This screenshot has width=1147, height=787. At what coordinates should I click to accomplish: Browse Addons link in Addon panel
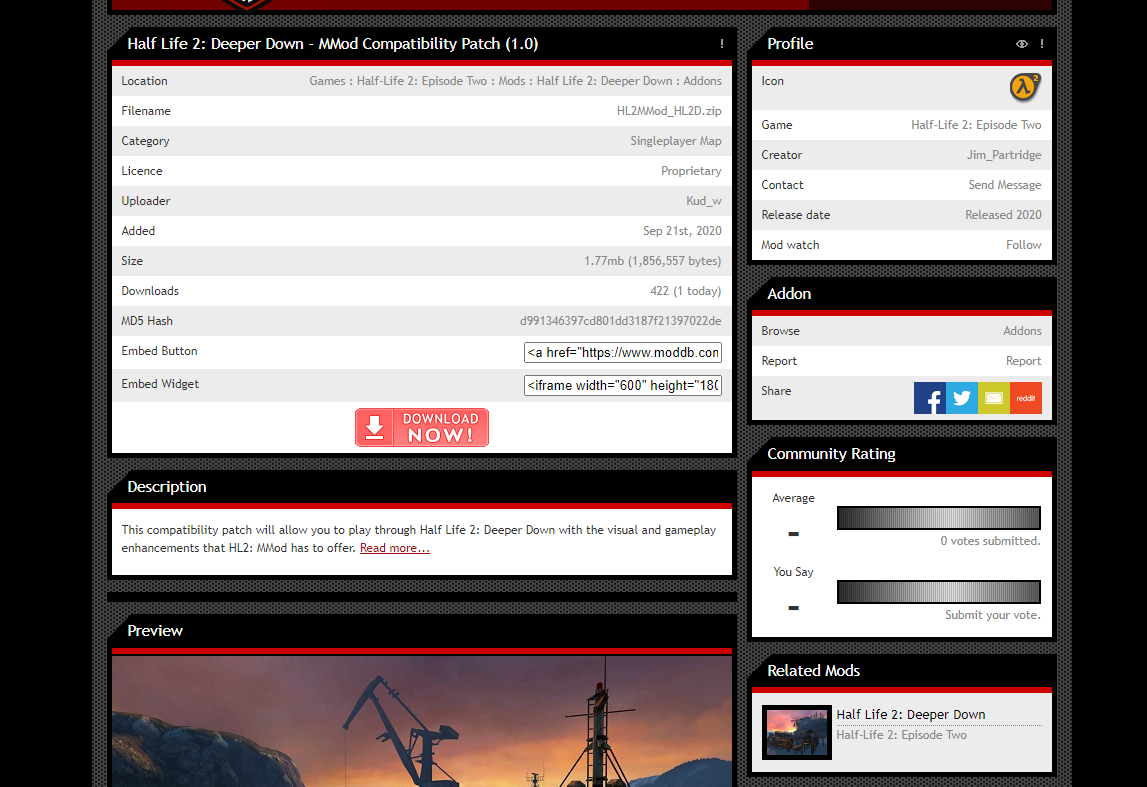tap(1022, 331)
